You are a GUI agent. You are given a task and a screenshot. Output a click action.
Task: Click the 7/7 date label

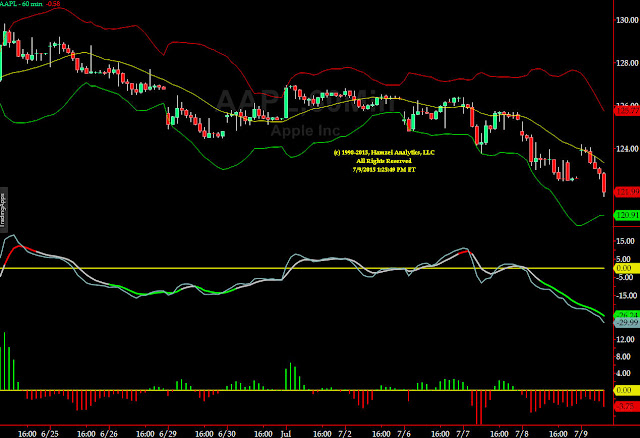tap(463, 434)
